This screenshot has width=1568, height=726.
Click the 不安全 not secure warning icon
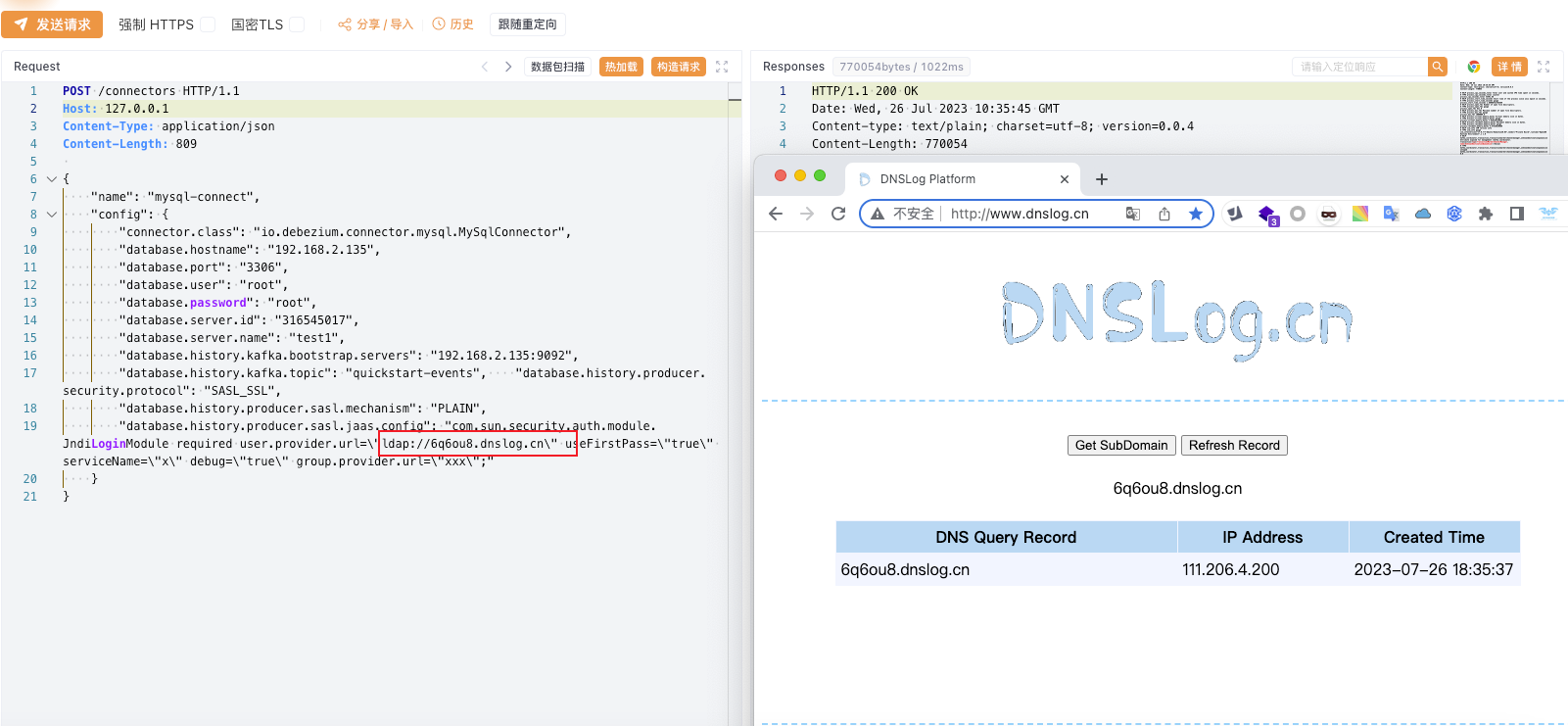[x=878, y=214]
